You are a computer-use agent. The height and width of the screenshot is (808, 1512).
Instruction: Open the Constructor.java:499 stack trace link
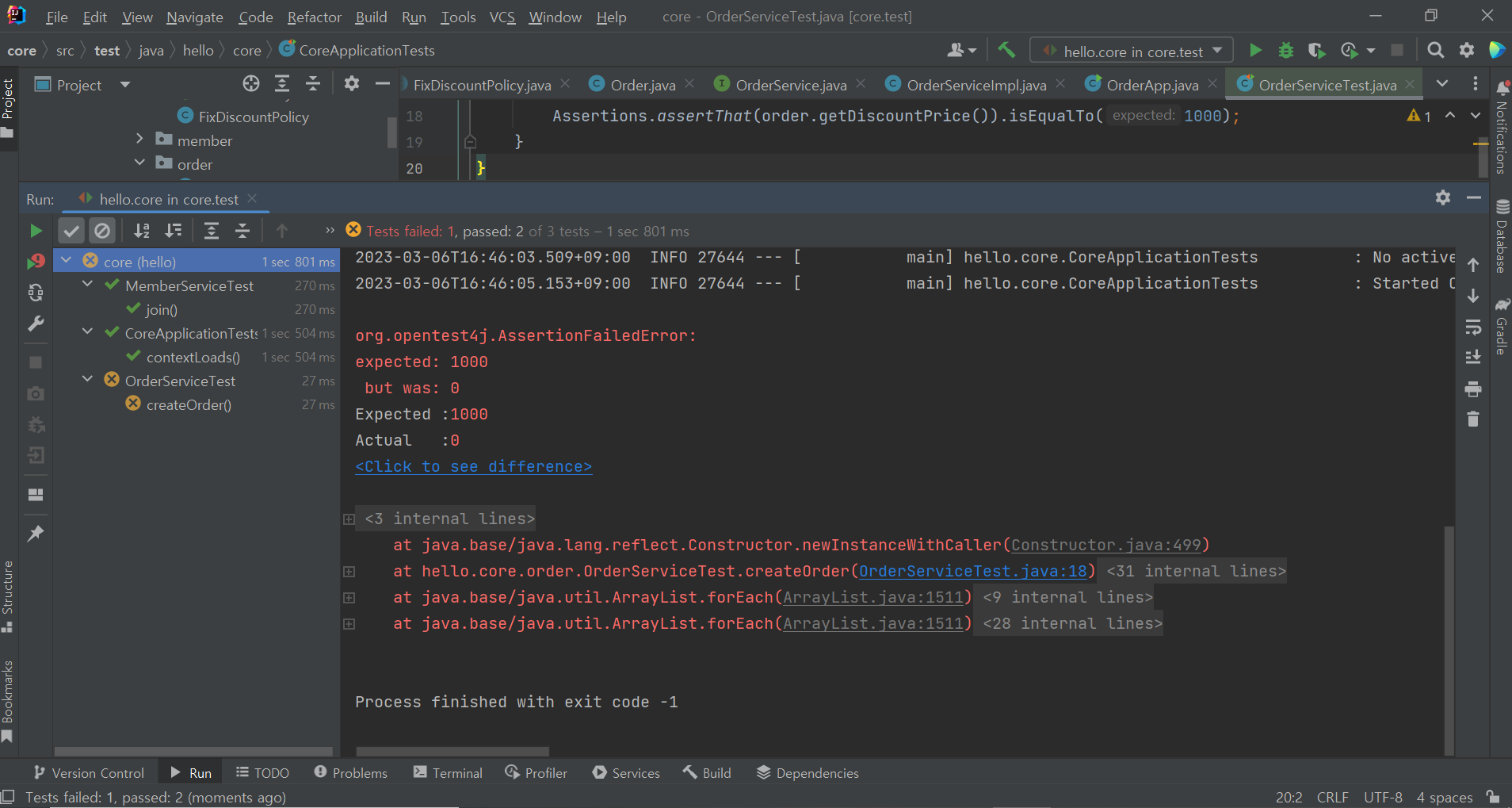[x=1106, y=546]
